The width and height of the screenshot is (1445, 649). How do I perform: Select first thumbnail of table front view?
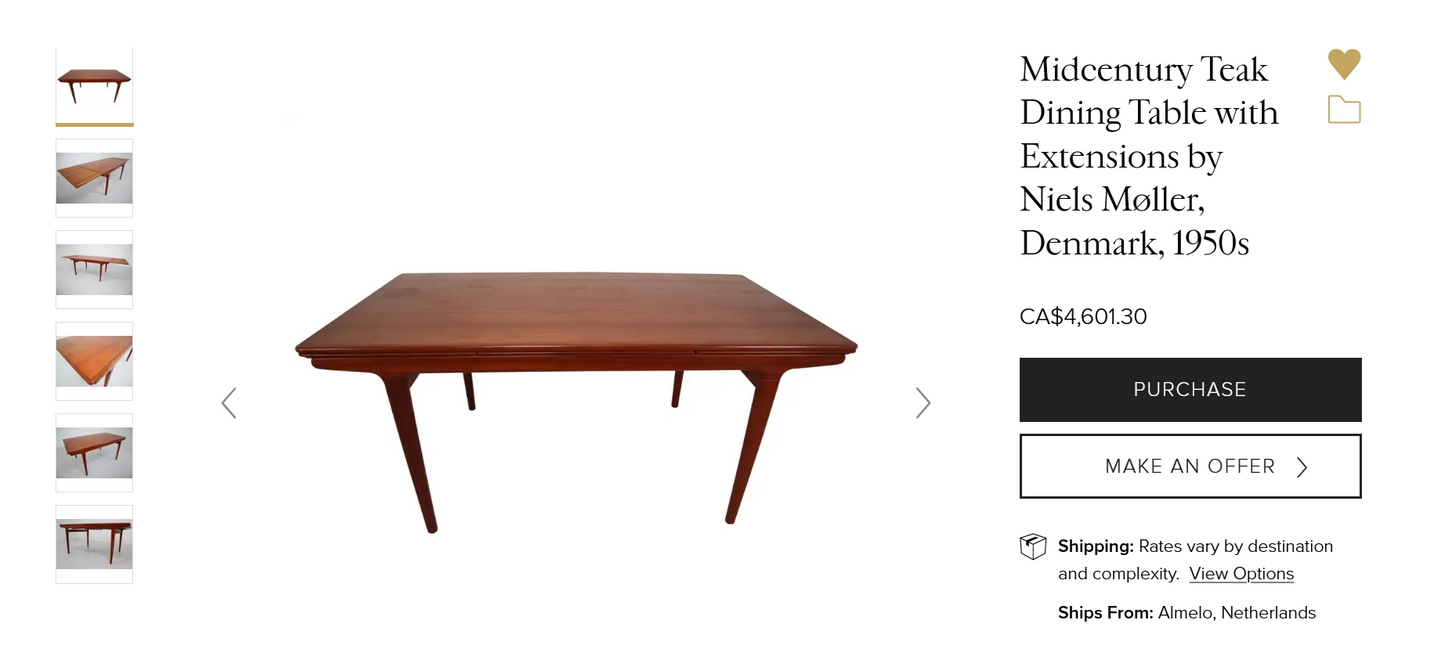(x=94, y=86)
